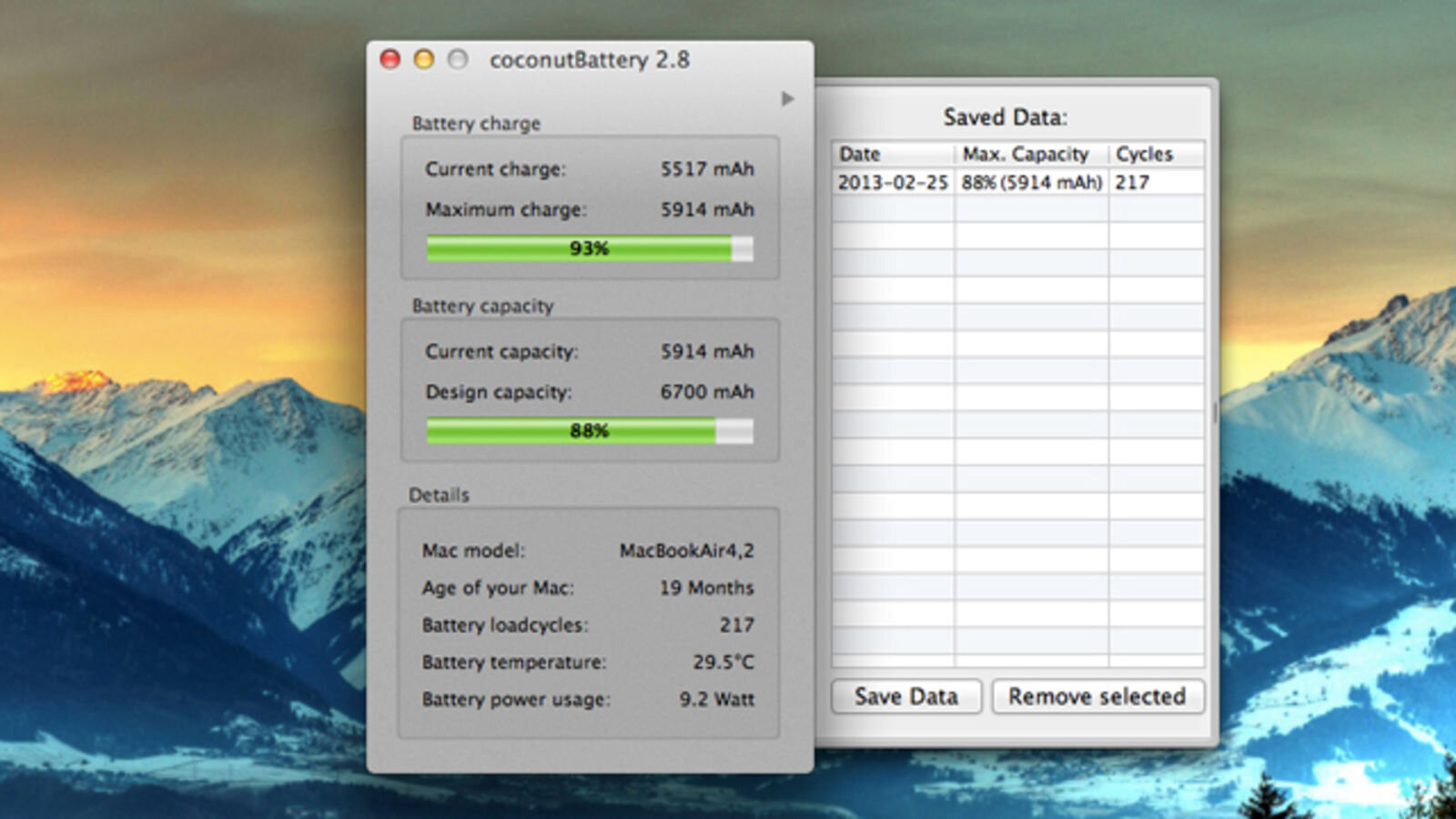
Task: Click the Battery charge section label
Action: point(476,124)
